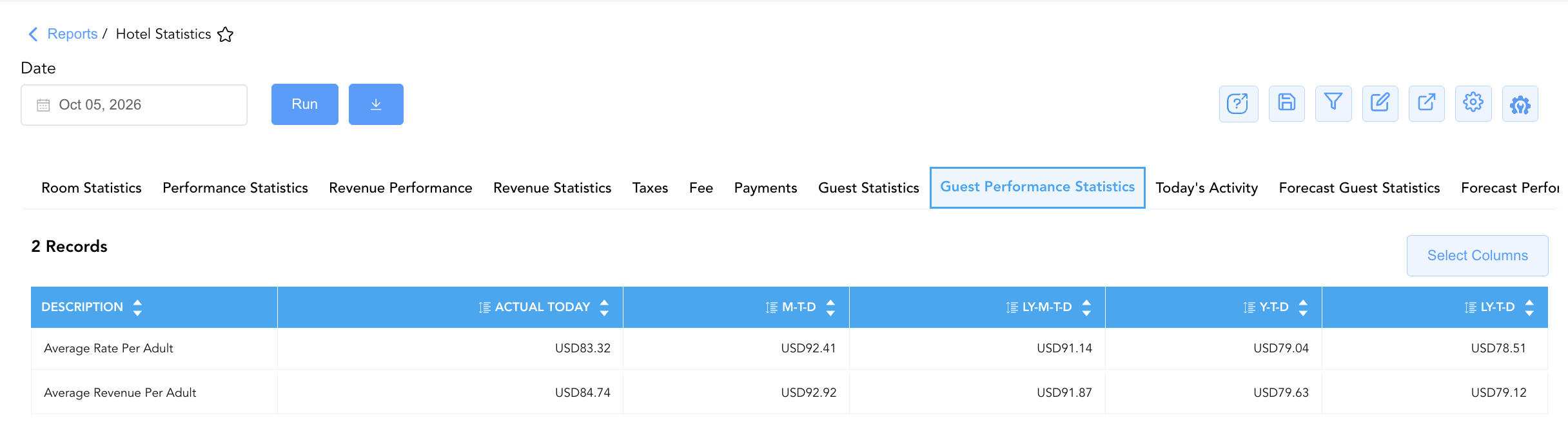Screen dimensions: 1568x429
Task: Switch to Today's Activity tab
Action: (x=1206, y=188)
